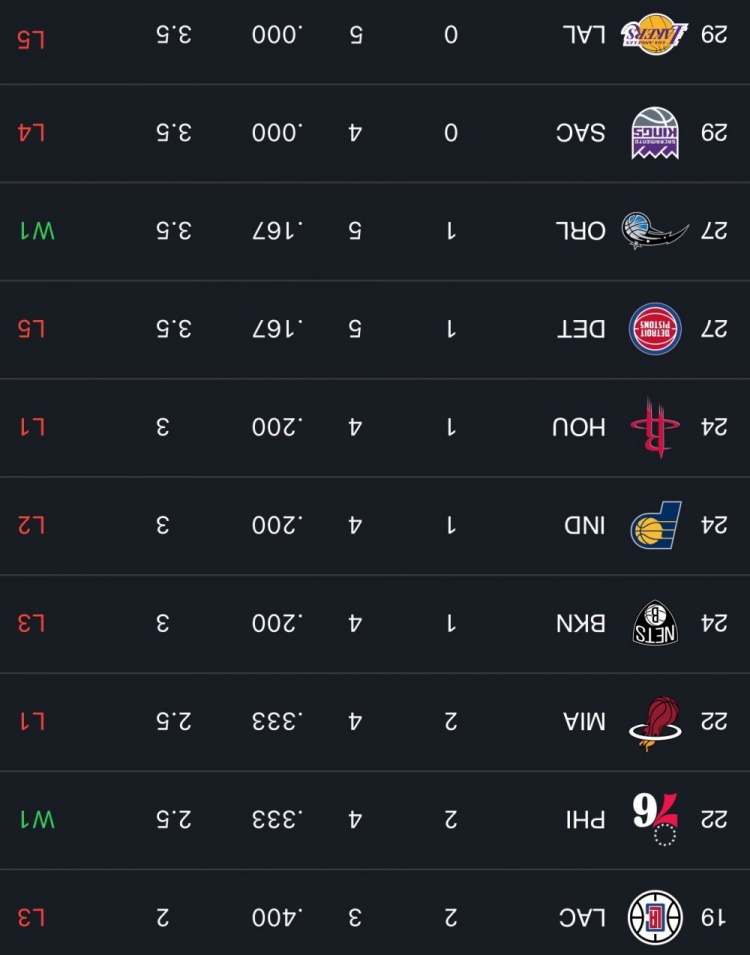Select the L3 streak for BKN
Screen dimensions: 750x955
pyautogui.click(x=32, y=623)
